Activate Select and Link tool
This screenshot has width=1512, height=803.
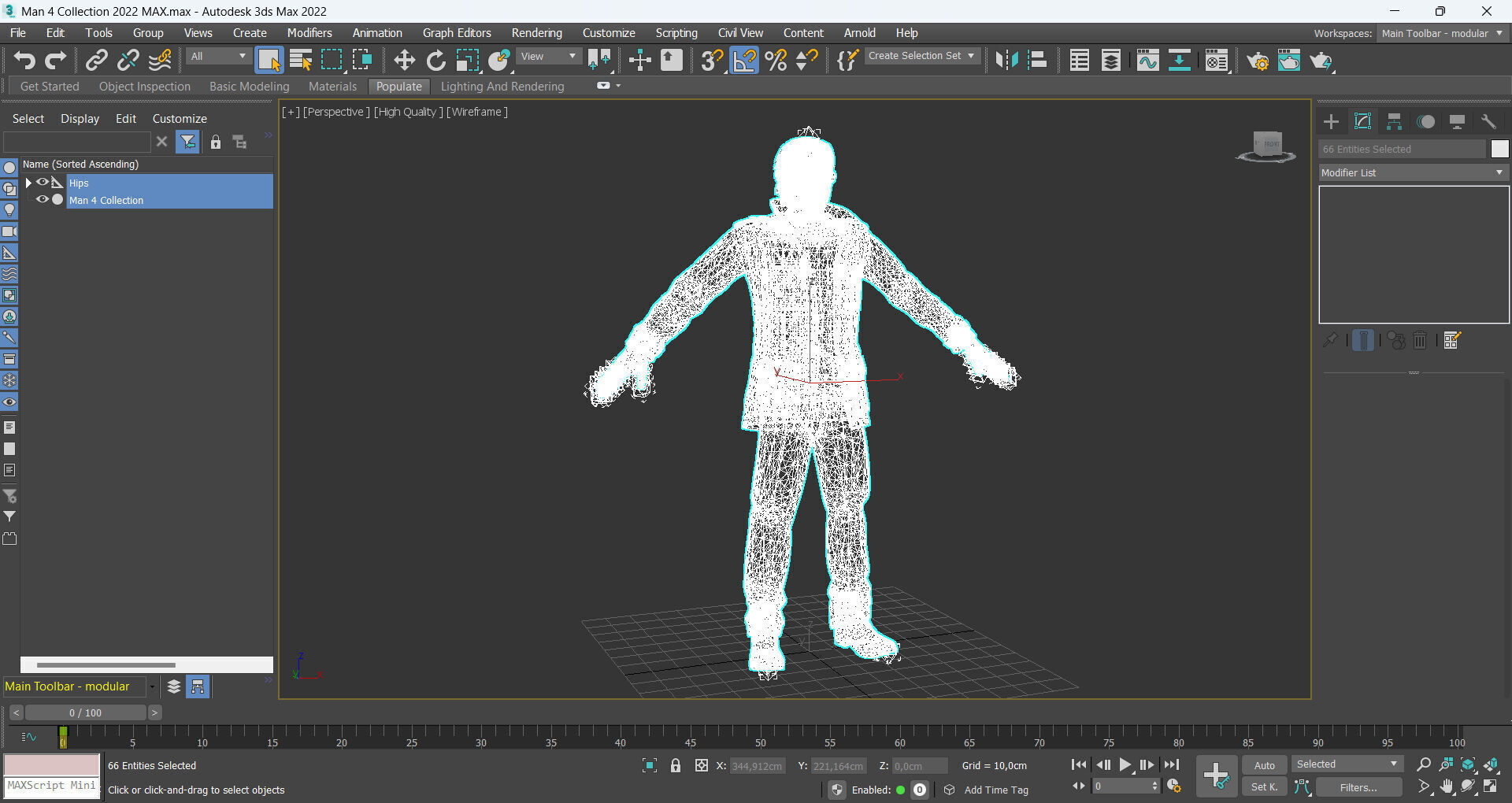(97, 61)
